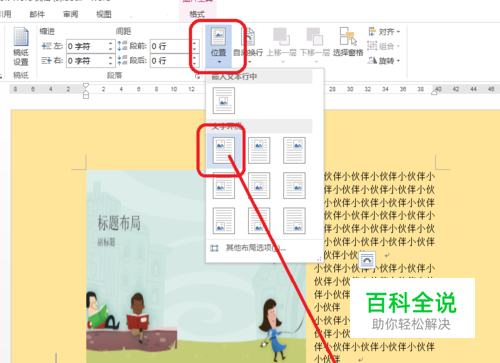Click the spacing before icon beside 段前
The image size is (500, 363).
123,46
